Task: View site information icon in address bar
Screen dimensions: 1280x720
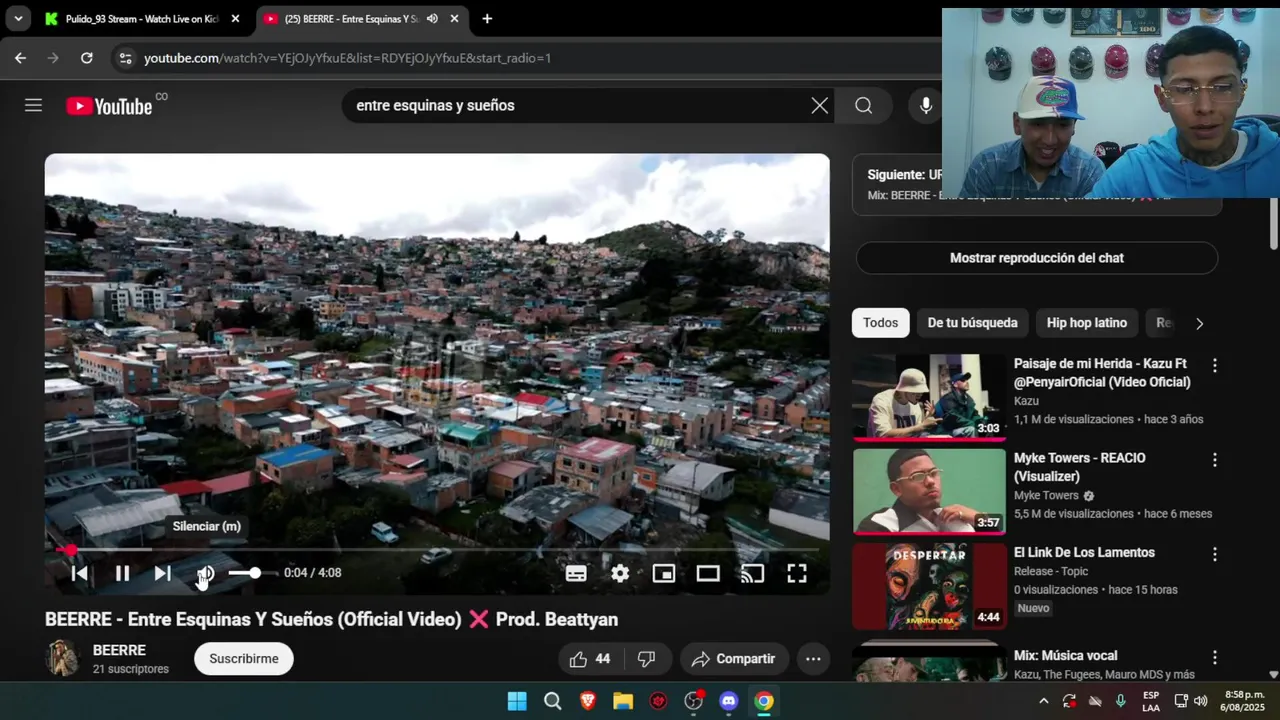Action: 125,58
